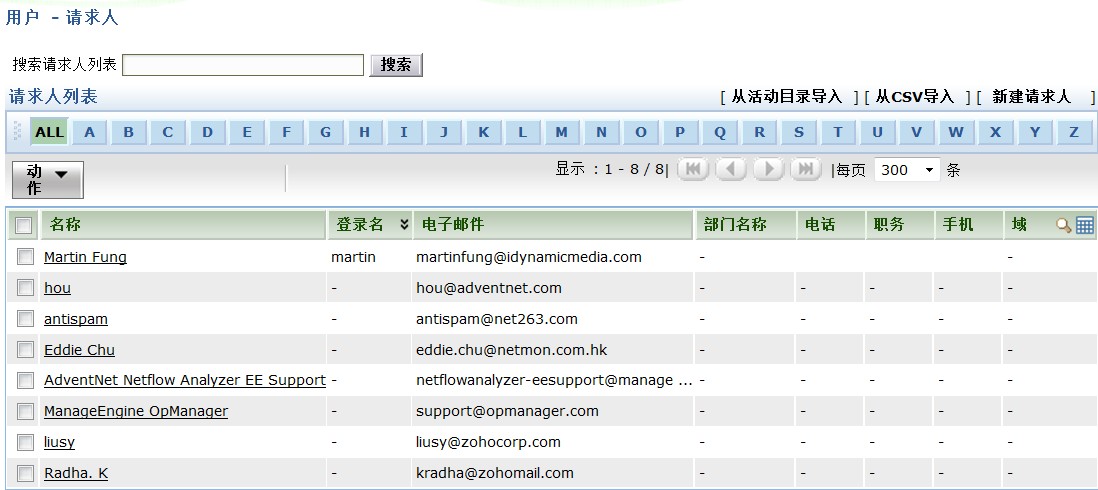Filter requesters by the letter Z
The height and width of the screenshot is (490, 1098).
click(1073, 132)
